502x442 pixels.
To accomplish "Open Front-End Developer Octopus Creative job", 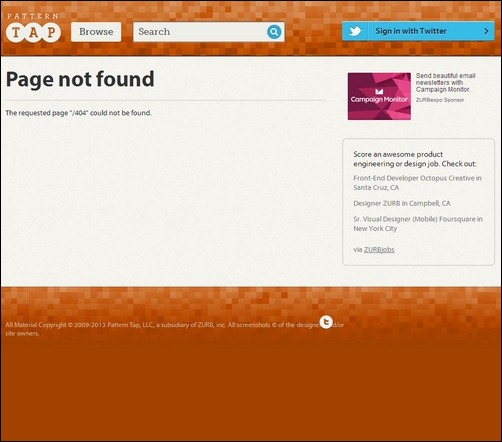I will [x=417, y=183].
